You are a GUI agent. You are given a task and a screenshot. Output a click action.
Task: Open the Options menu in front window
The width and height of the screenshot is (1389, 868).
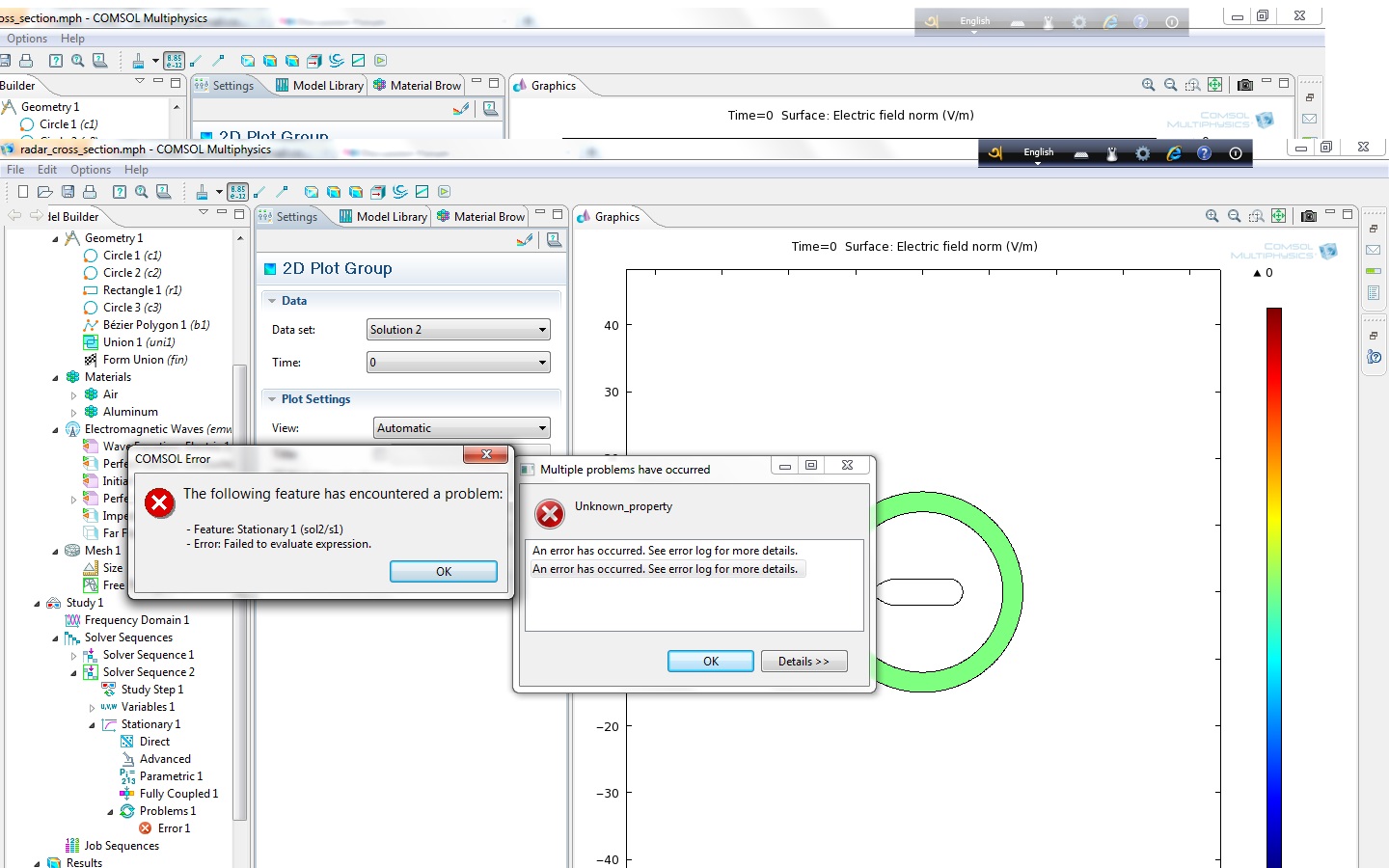click(91, 170)
